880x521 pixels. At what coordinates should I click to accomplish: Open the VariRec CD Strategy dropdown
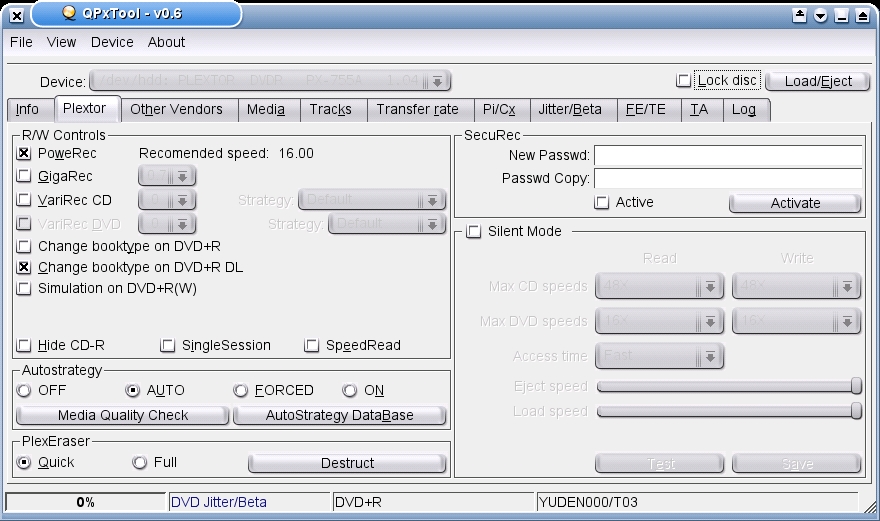[x=372, y=200]
